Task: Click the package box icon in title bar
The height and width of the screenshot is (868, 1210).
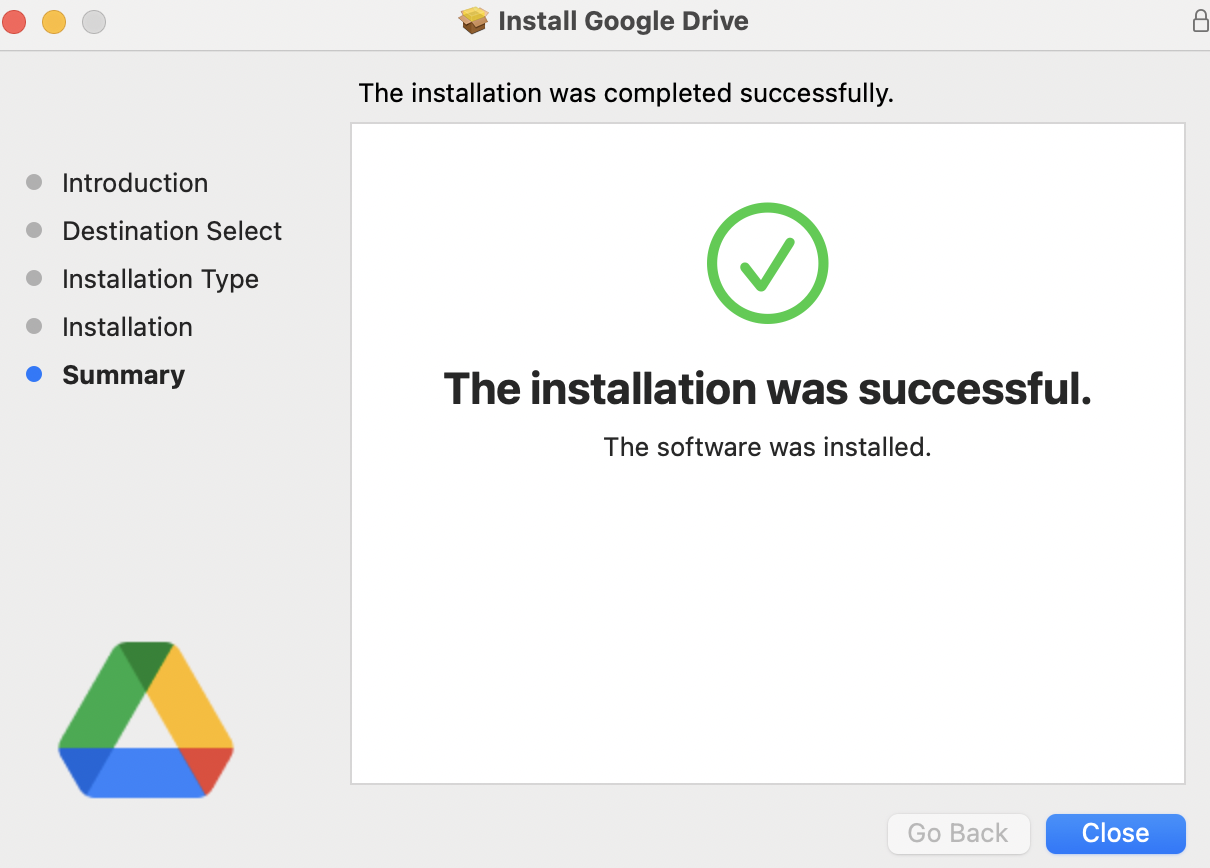Action: click(x=473, y=20)
